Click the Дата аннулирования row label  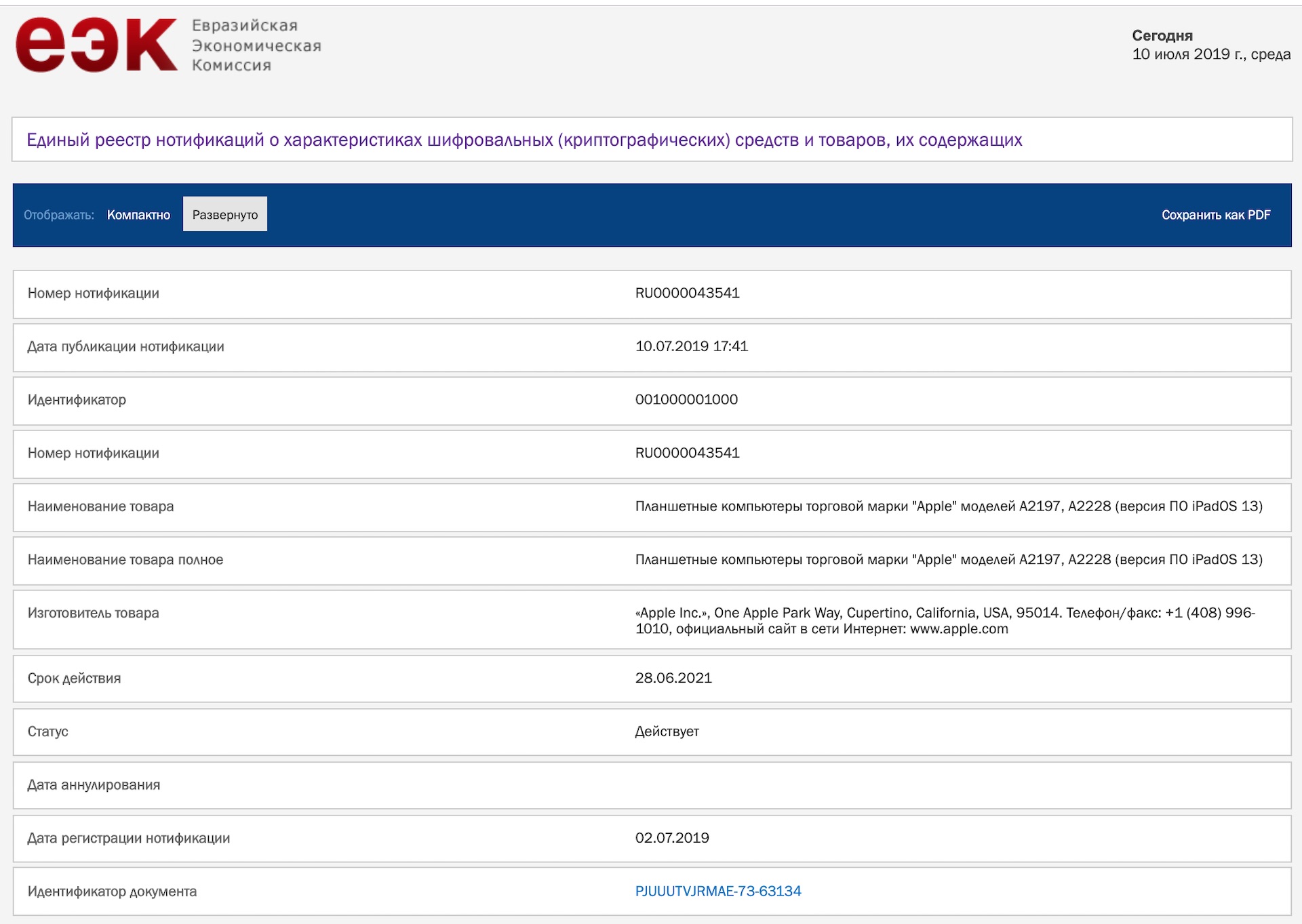click(94, 785)
